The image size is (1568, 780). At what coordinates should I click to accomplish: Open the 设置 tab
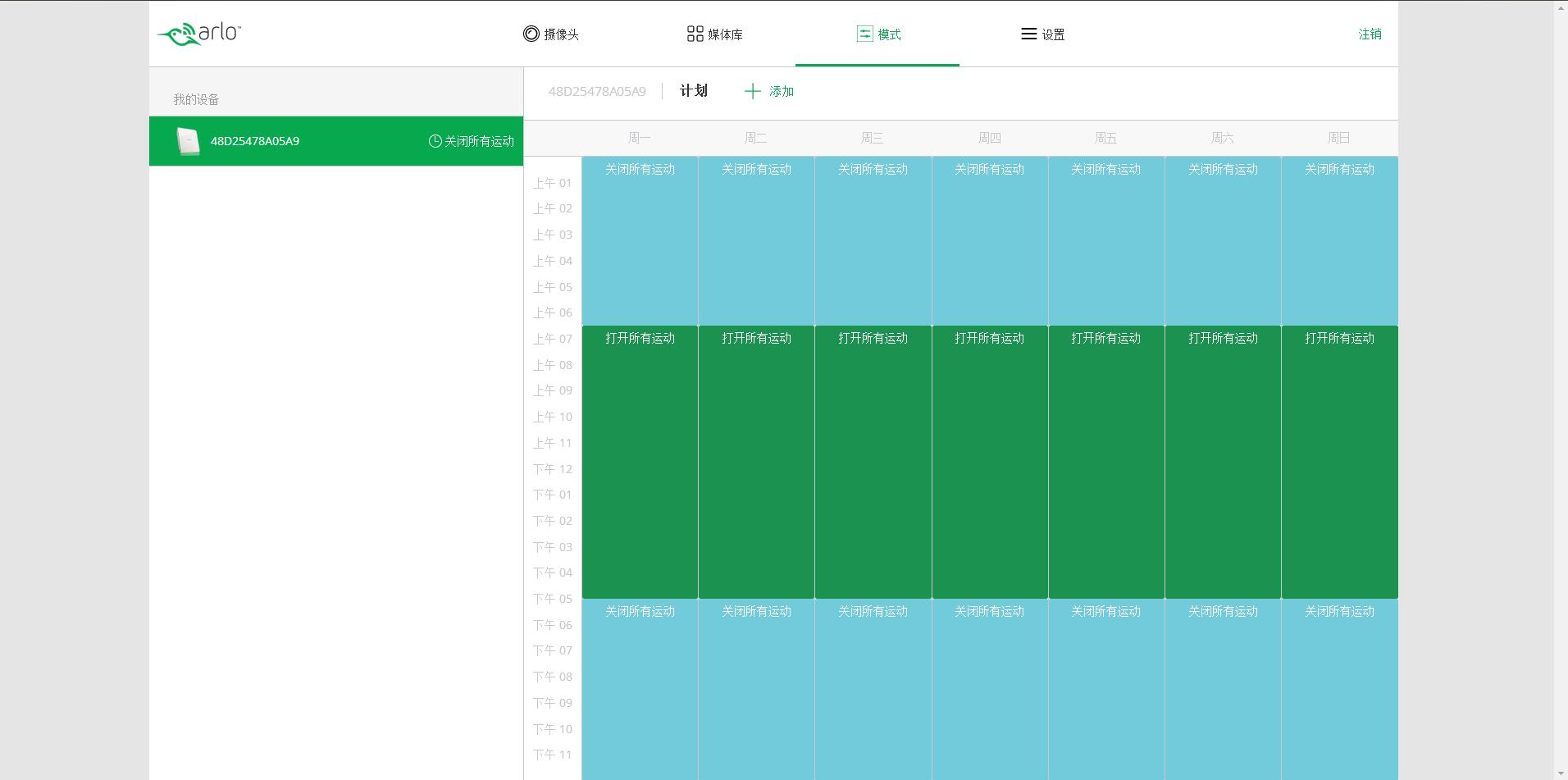pyautogui.click(x=1042, y=34)
